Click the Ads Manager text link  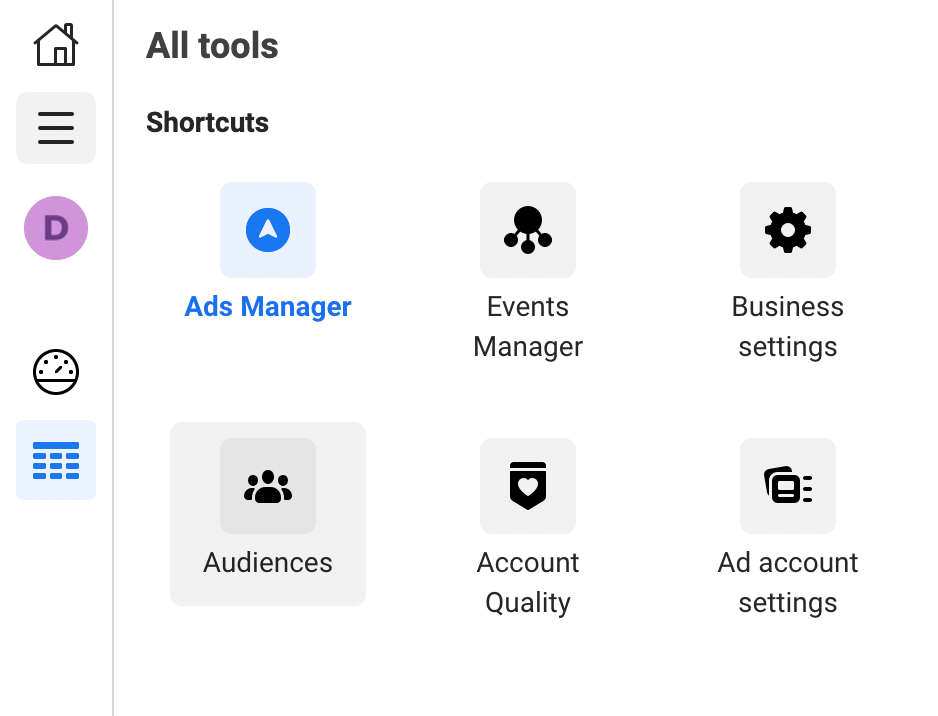[268, 307]
